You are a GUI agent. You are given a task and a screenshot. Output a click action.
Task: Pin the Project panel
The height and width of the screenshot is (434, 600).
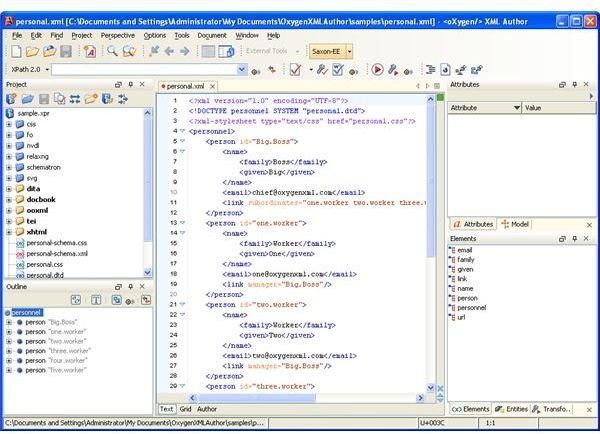point(130,84)
